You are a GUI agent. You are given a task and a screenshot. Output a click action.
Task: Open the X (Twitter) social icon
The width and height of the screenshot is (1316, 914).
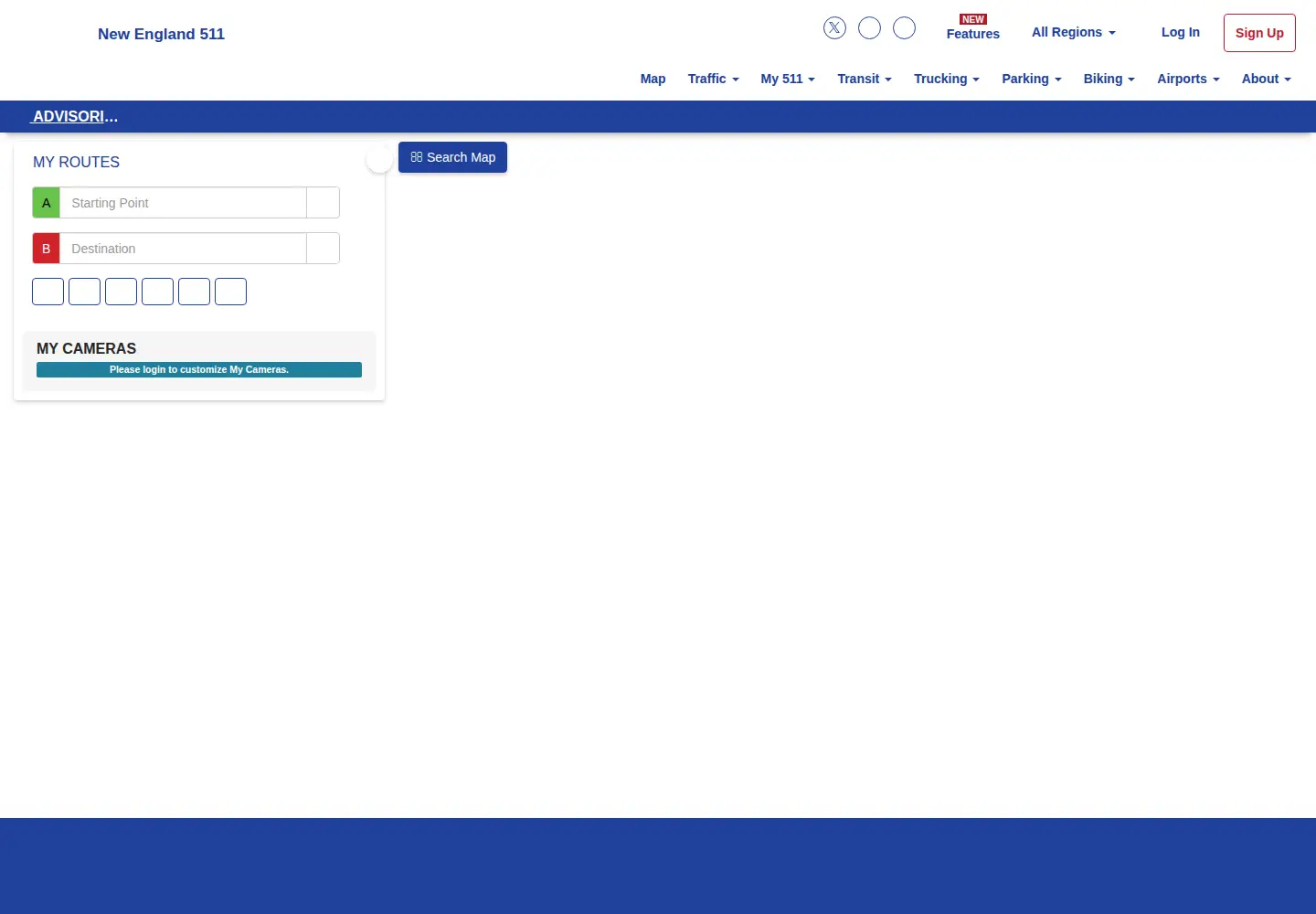pos(834,28)
